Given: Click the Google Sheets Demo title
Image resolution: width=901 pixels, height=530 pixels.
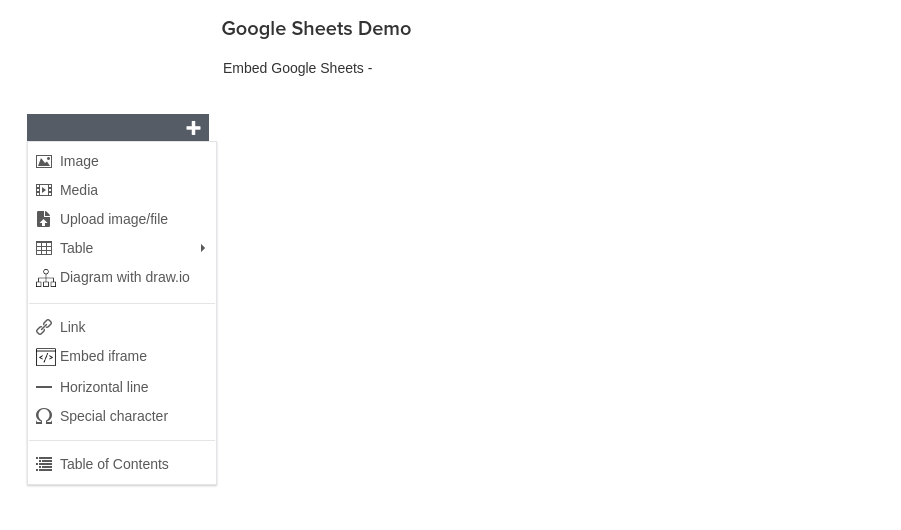Looking at the screenshot, I should pos(317,29).
